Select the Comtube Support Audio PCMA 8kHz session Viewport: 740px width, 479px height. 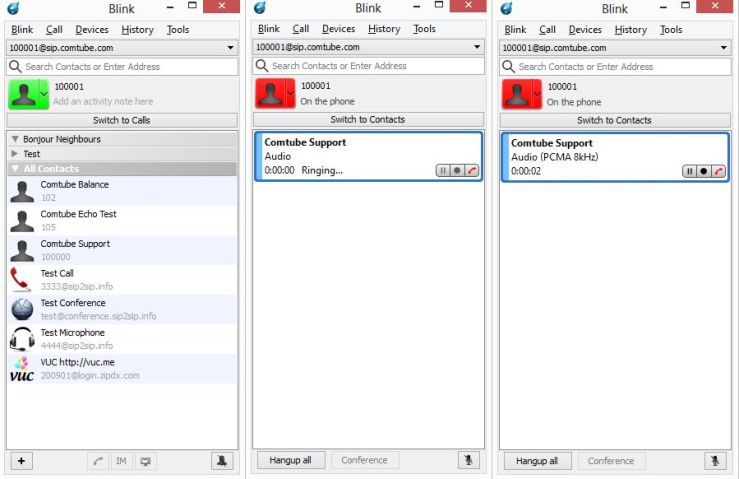[615, 157]
